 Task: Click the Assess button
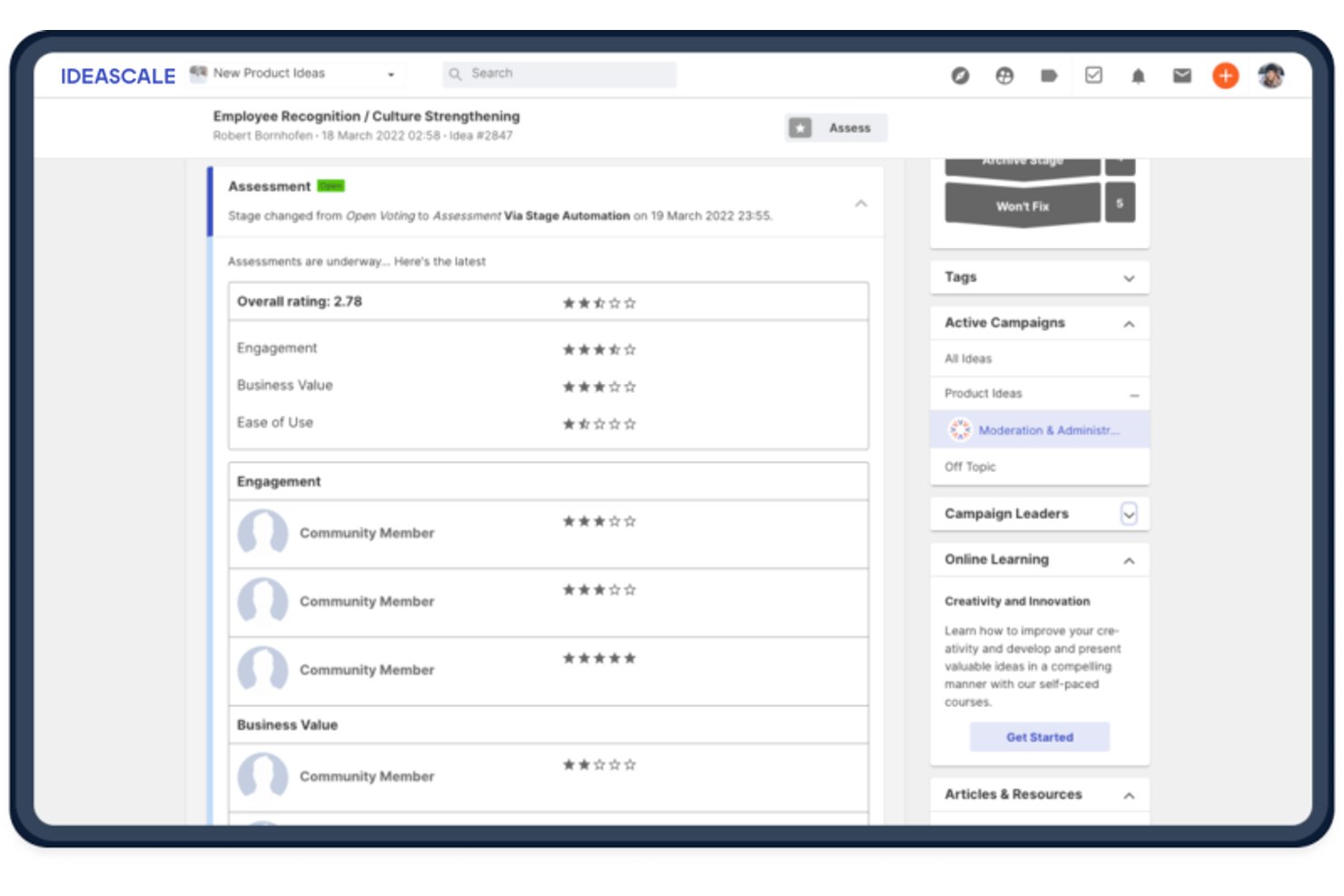[x=836, y=128]
